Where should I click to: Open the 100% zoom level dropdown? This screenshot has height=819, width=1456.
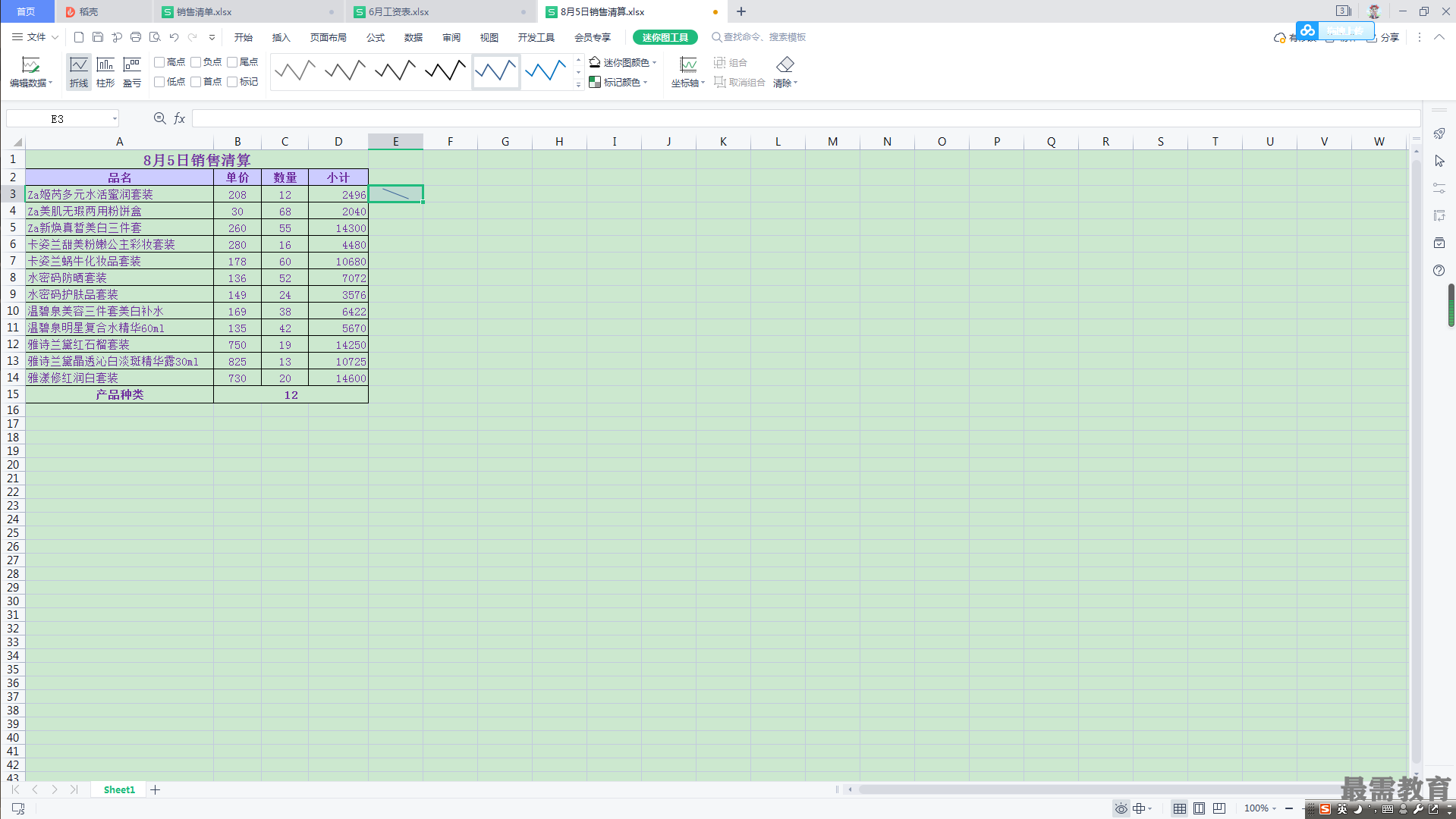pyautogui.click(x=1260, y=808)
